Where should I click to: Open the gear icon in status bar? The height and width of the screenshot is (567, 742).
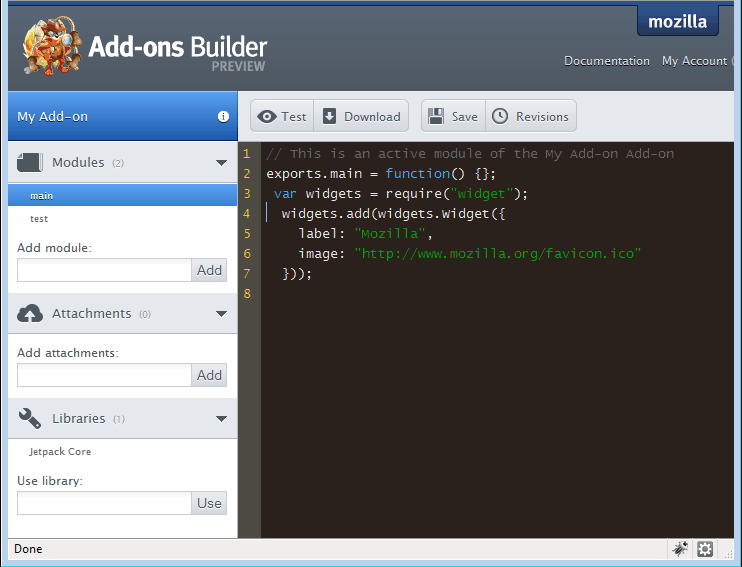pyautogui.click(x=705, y=549)
